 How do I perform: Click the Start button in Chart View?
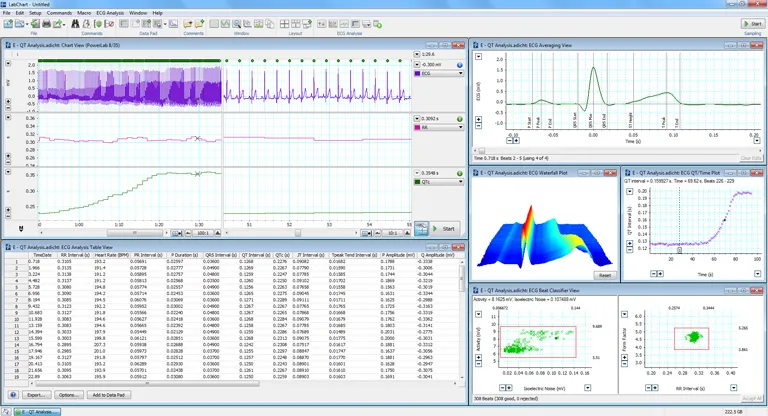coord(444,228)
